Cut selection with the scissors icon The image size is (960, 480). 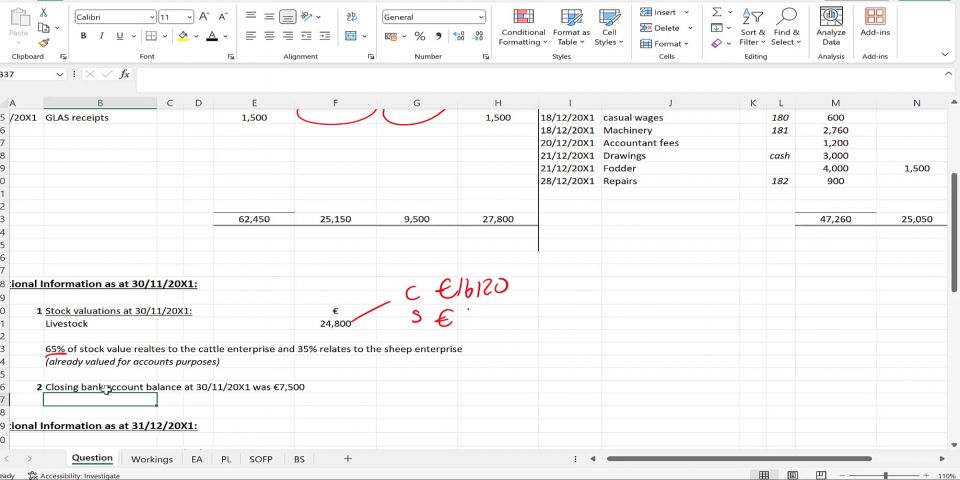tap(43, 12)
